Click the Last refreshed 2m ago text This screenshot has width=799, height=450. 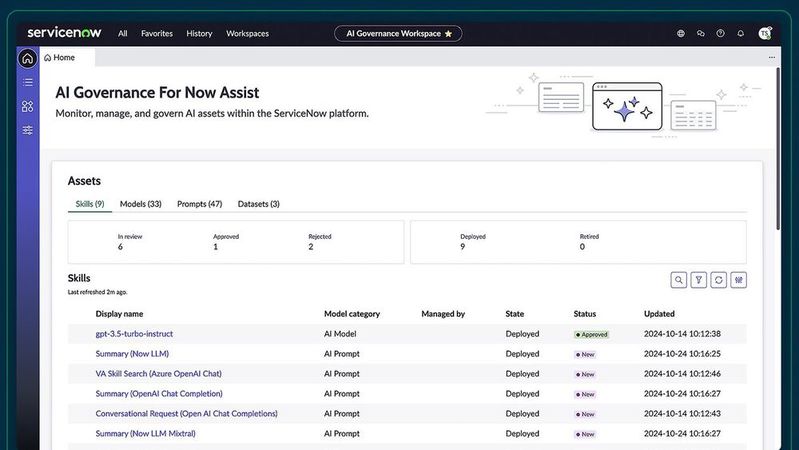coord(97,293)
